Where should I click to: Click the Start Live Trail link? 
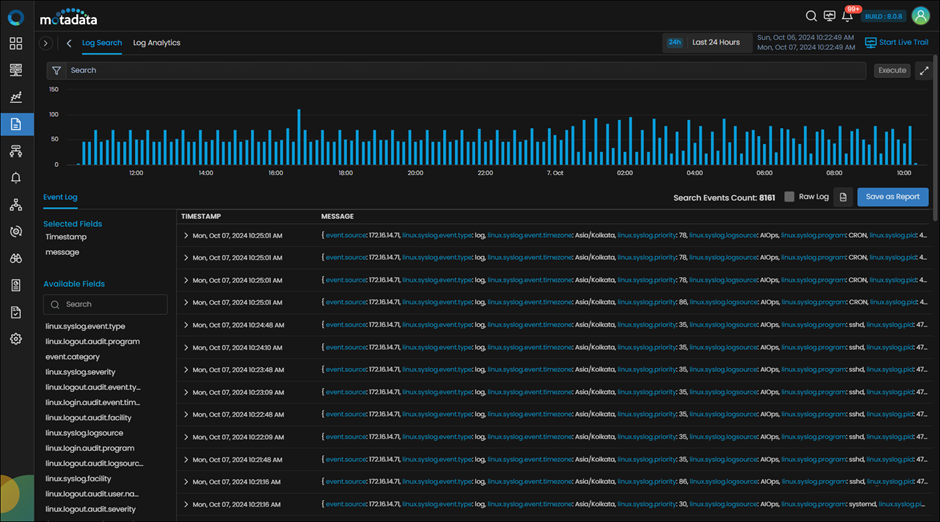click(x=897, y=43)
